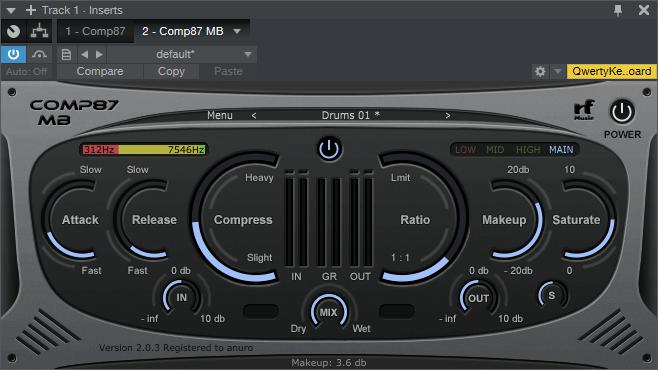
Task: Go to previous host preset arrow
Action: point(84,55)
